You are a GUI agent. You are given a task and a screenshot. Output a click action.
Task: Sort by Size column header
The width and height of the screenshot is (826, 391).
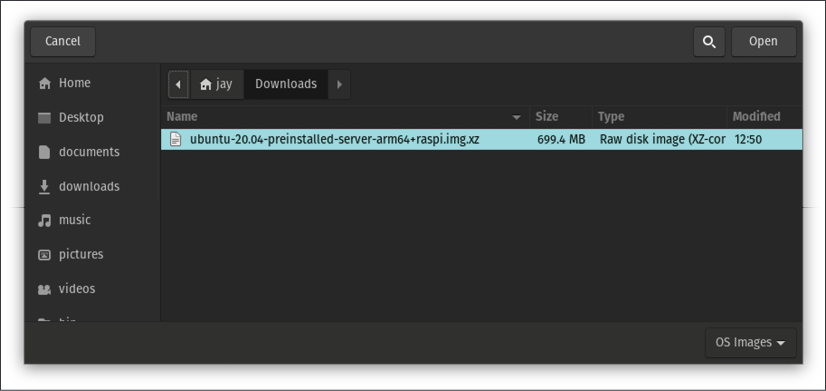(560, 116)
